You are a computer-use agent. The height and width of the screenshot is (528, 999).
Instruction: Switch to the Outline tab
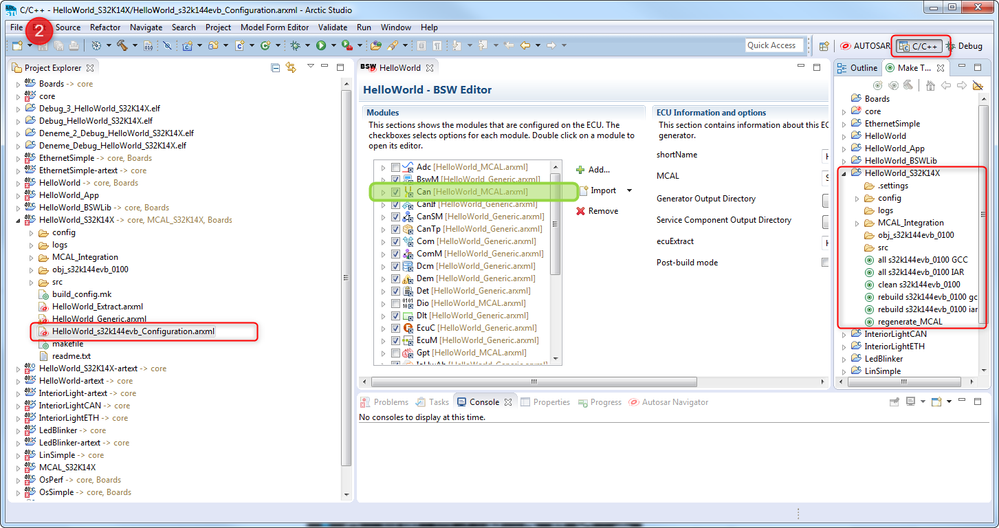[858, 68]
